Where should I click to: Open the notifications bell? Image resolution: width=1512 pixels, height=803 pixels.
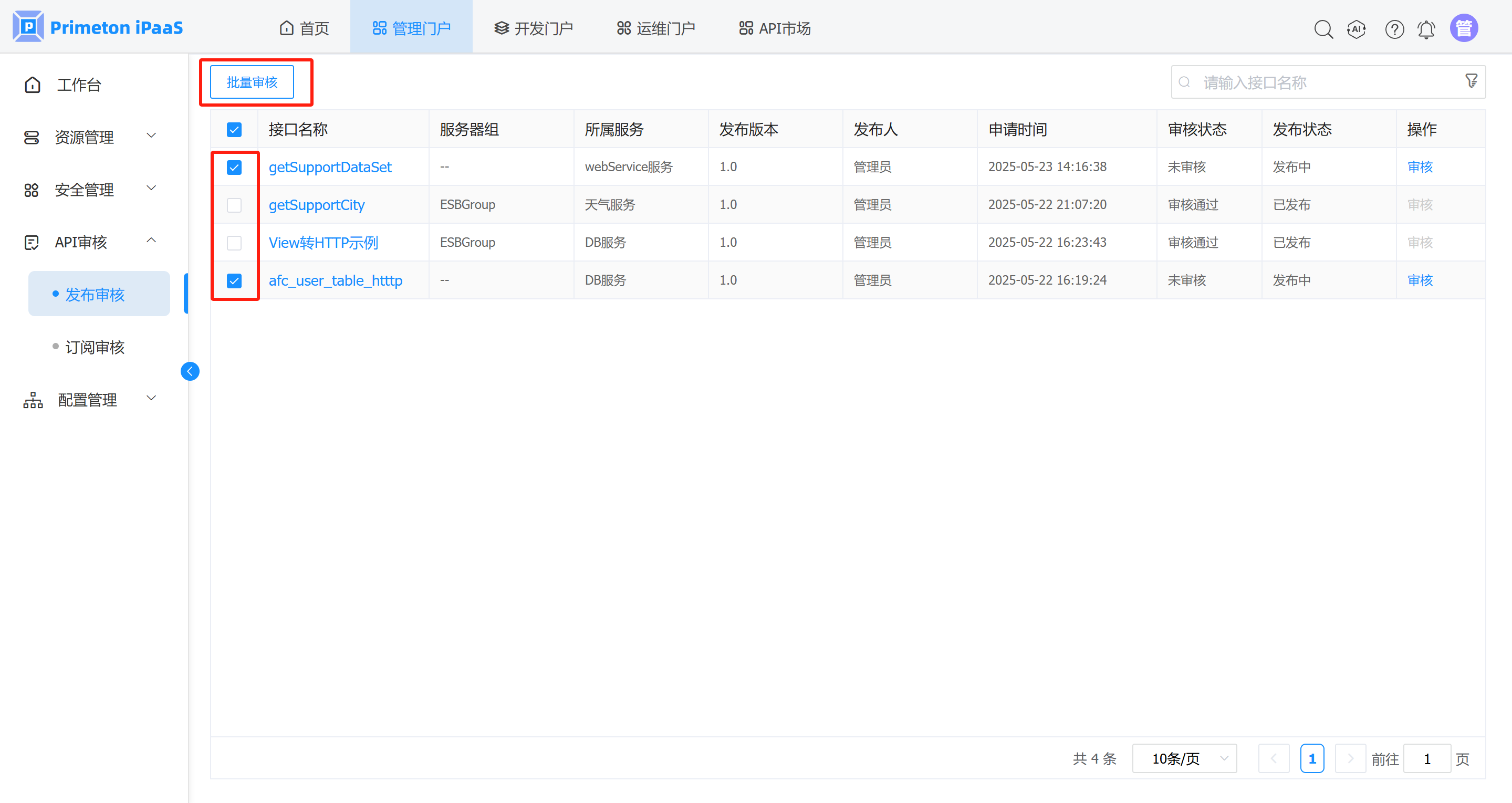pos(1426,29)
